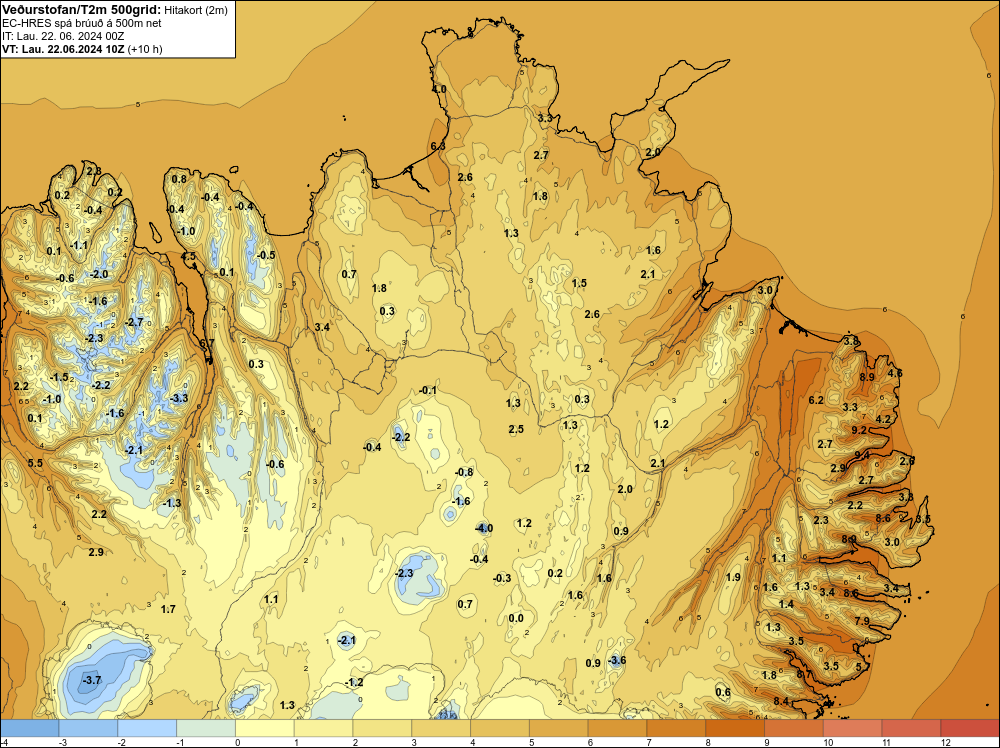Click the temperature value '6.2'
This screenshot has width=1000, height=748.
pos(816,400)
